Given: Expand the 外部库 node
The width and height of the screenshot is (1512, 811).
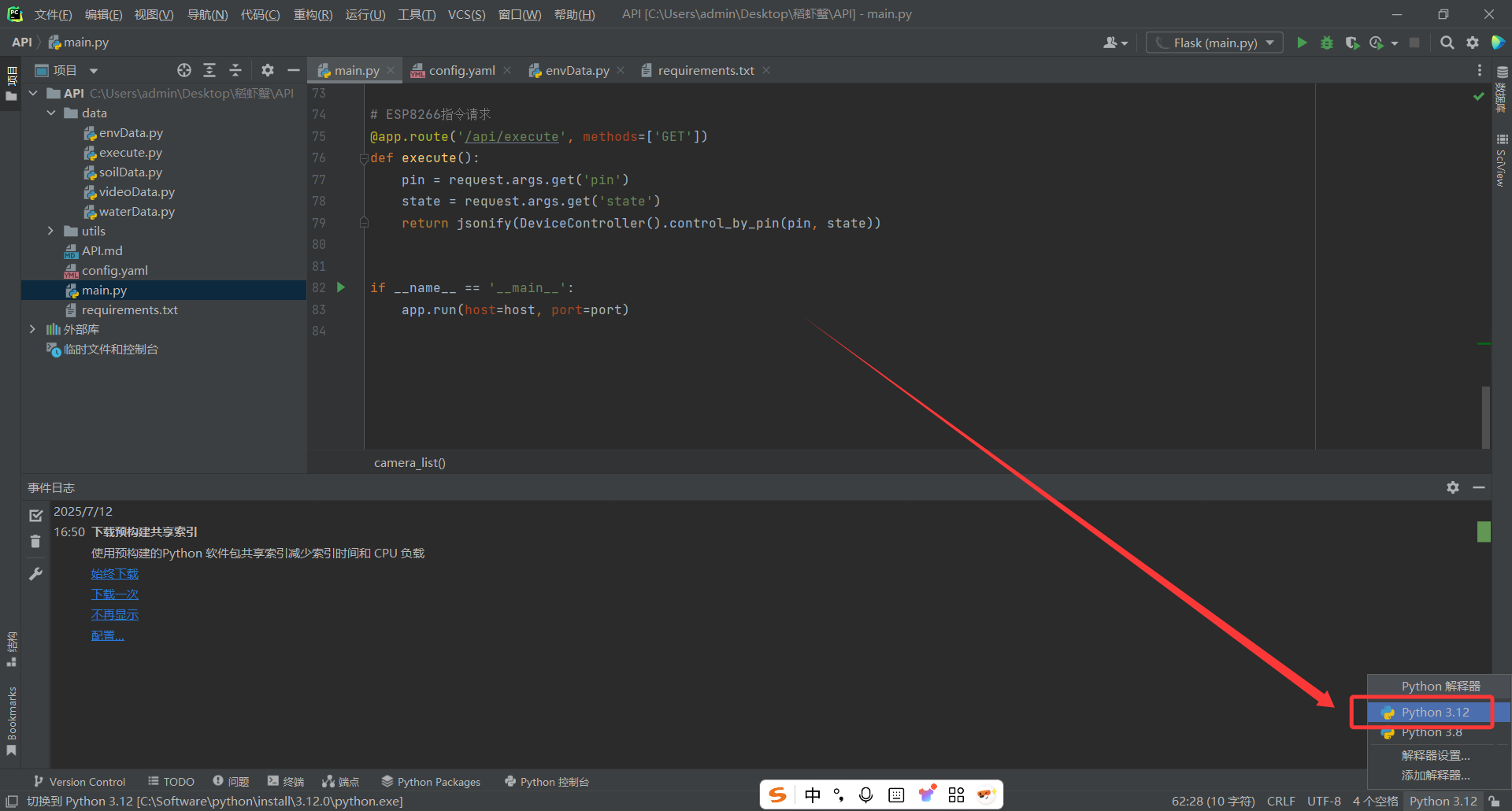Looking at the screenshot, I should [x=33, y=329].
